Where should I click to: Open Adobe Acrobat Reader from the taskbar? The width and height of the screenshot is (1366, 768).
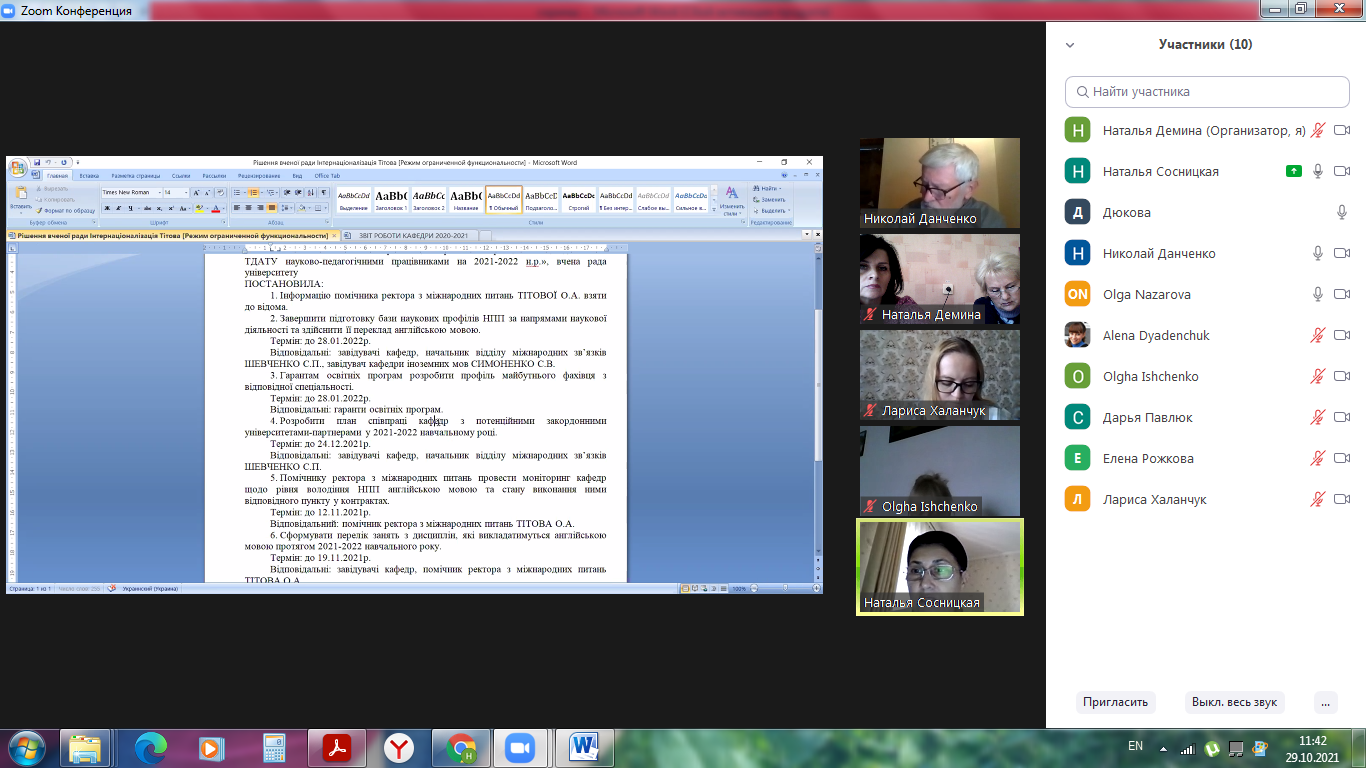(336, 747)
